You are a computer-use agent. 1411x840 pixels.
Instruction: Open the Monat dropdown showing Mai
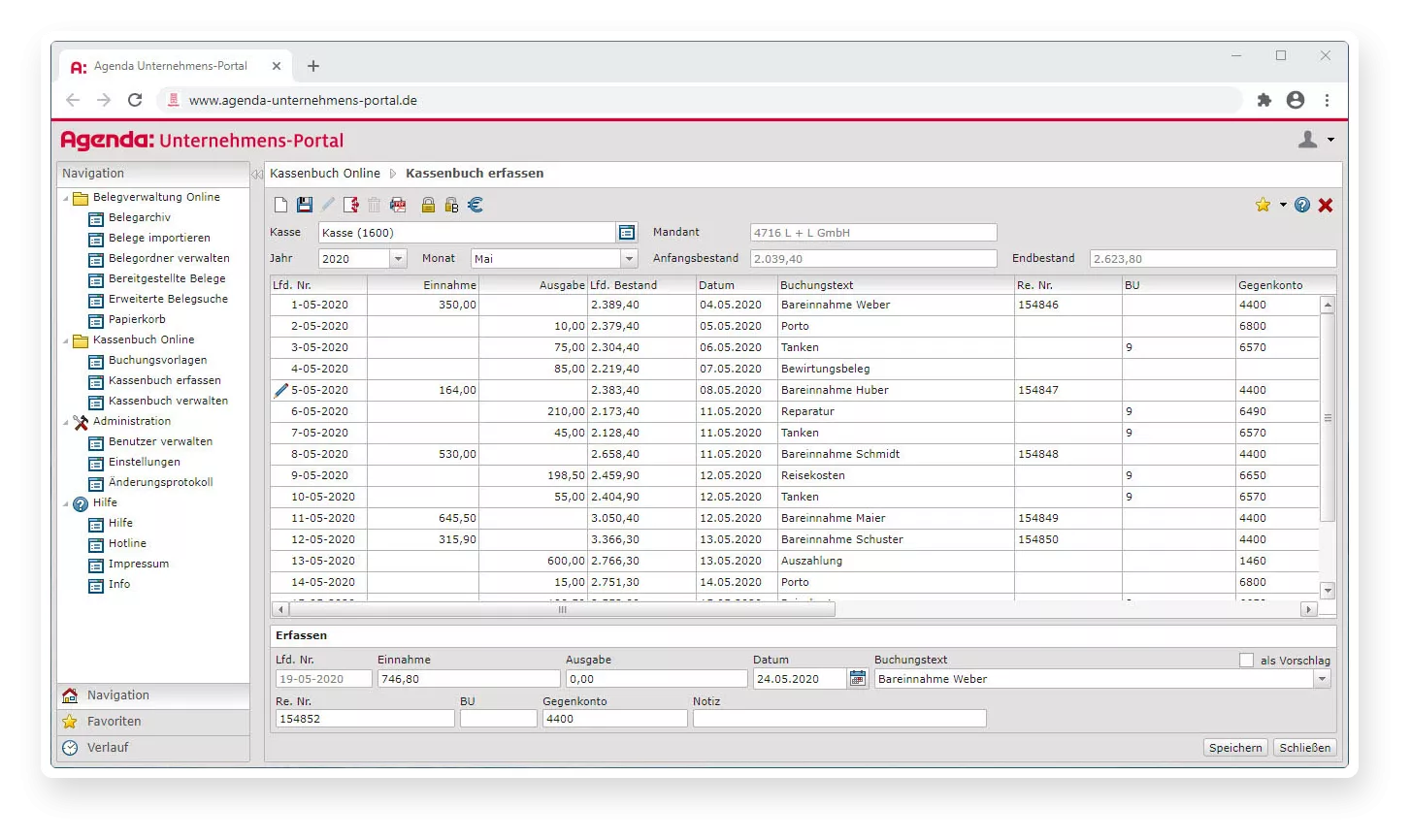(x=629, y=259)
